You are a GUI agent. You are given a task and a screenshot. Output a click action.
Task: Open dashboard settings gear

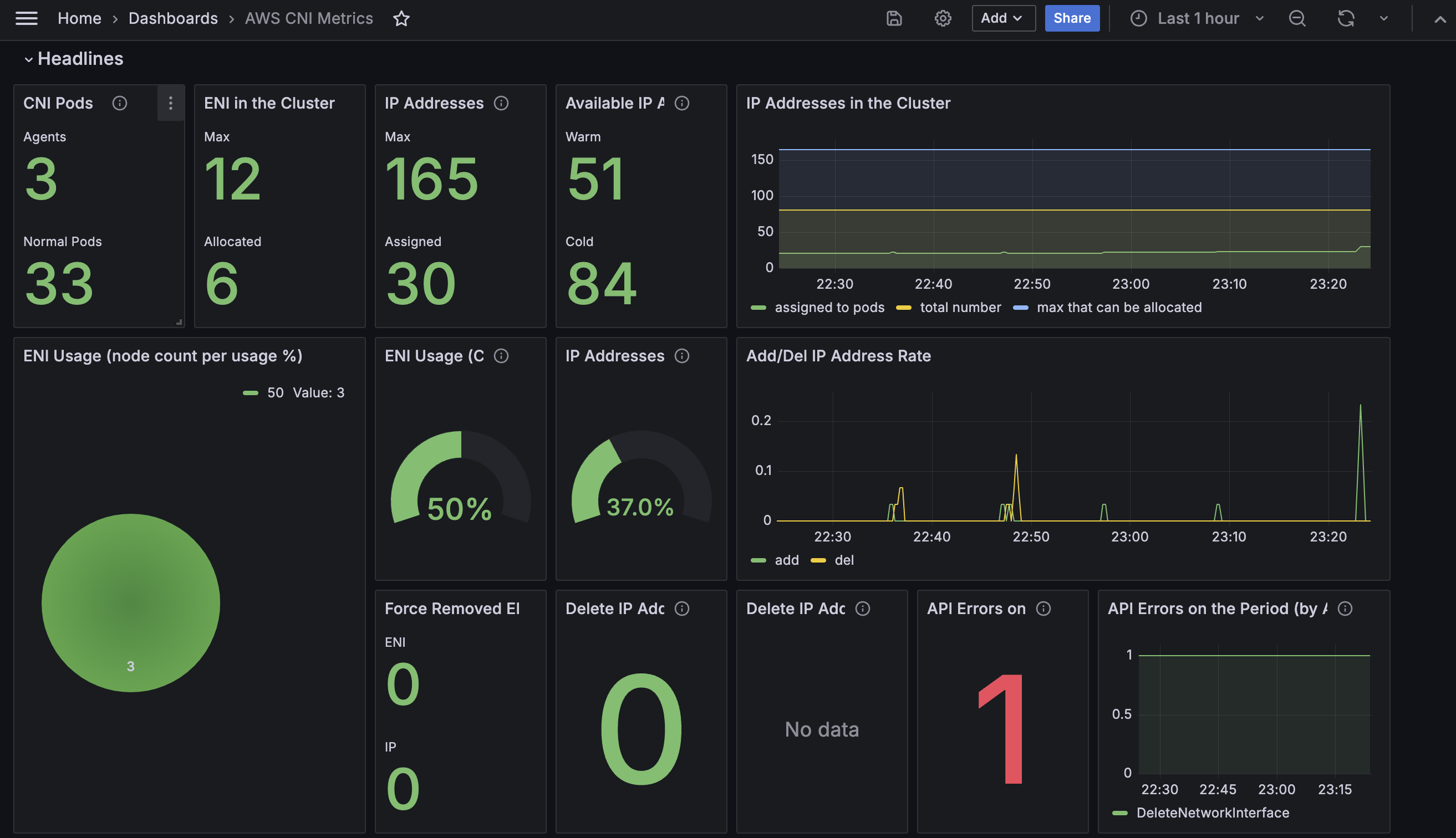tap(943, 18)
